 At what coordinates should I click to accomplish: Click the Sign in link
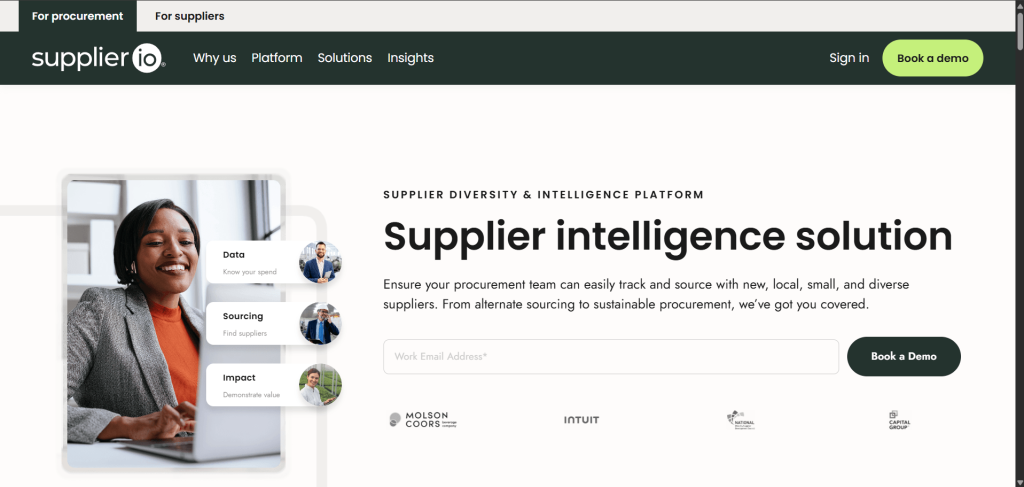pos(849,58)
